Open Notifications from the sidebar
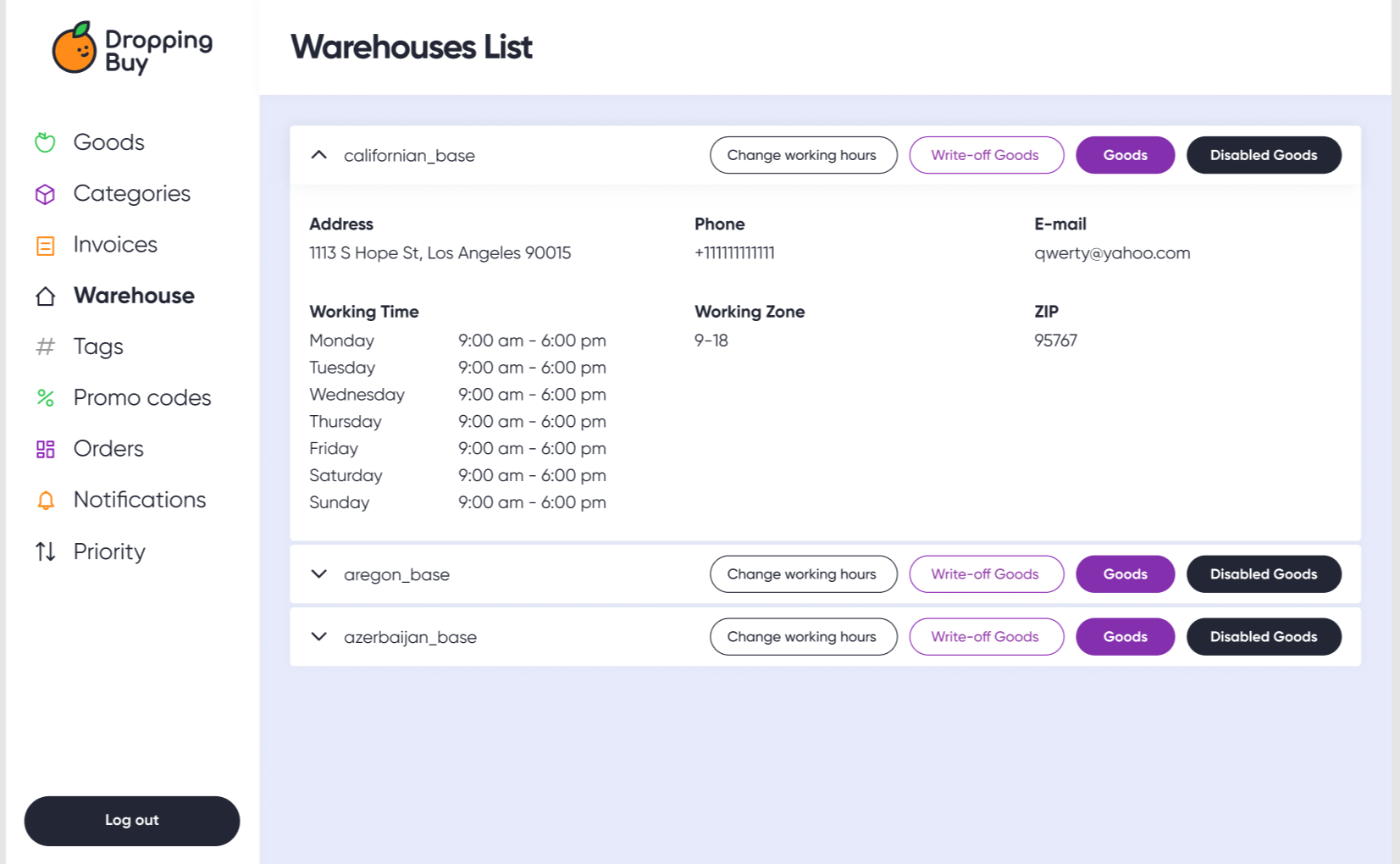The height and width of the screenshot is (864, 1400). [140, 500]
